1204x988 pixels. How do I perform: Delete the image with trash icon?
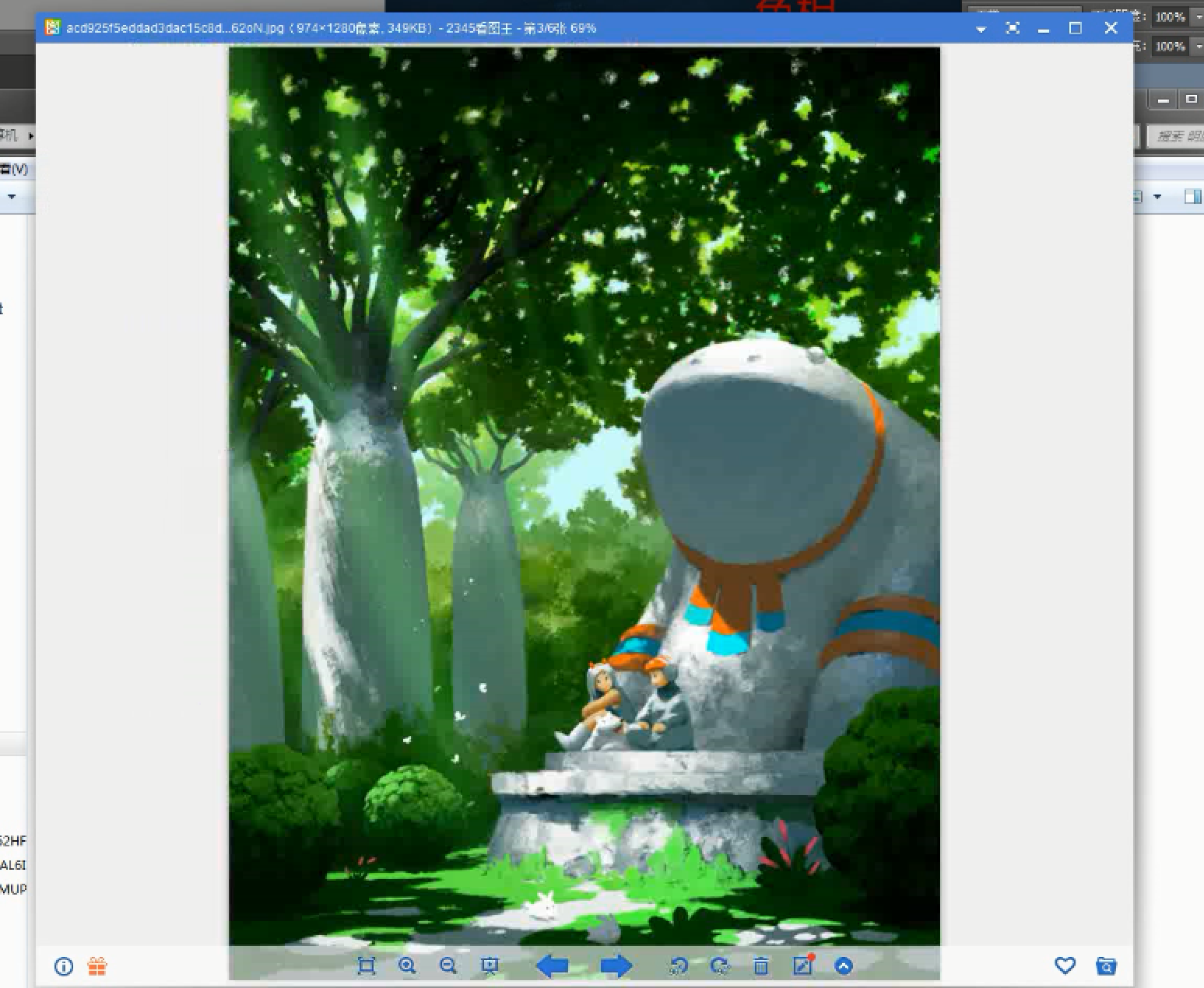761,966
